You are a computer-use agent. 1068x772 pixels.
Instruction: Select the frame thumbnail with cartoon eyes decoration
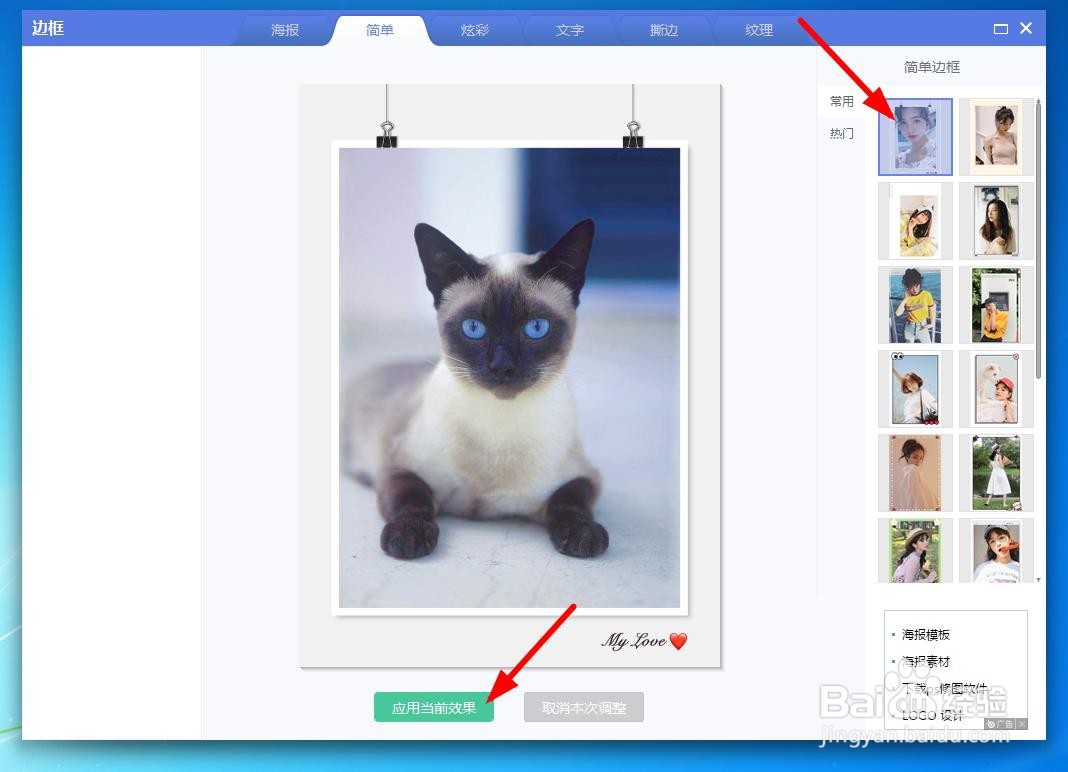coord(915,389)
